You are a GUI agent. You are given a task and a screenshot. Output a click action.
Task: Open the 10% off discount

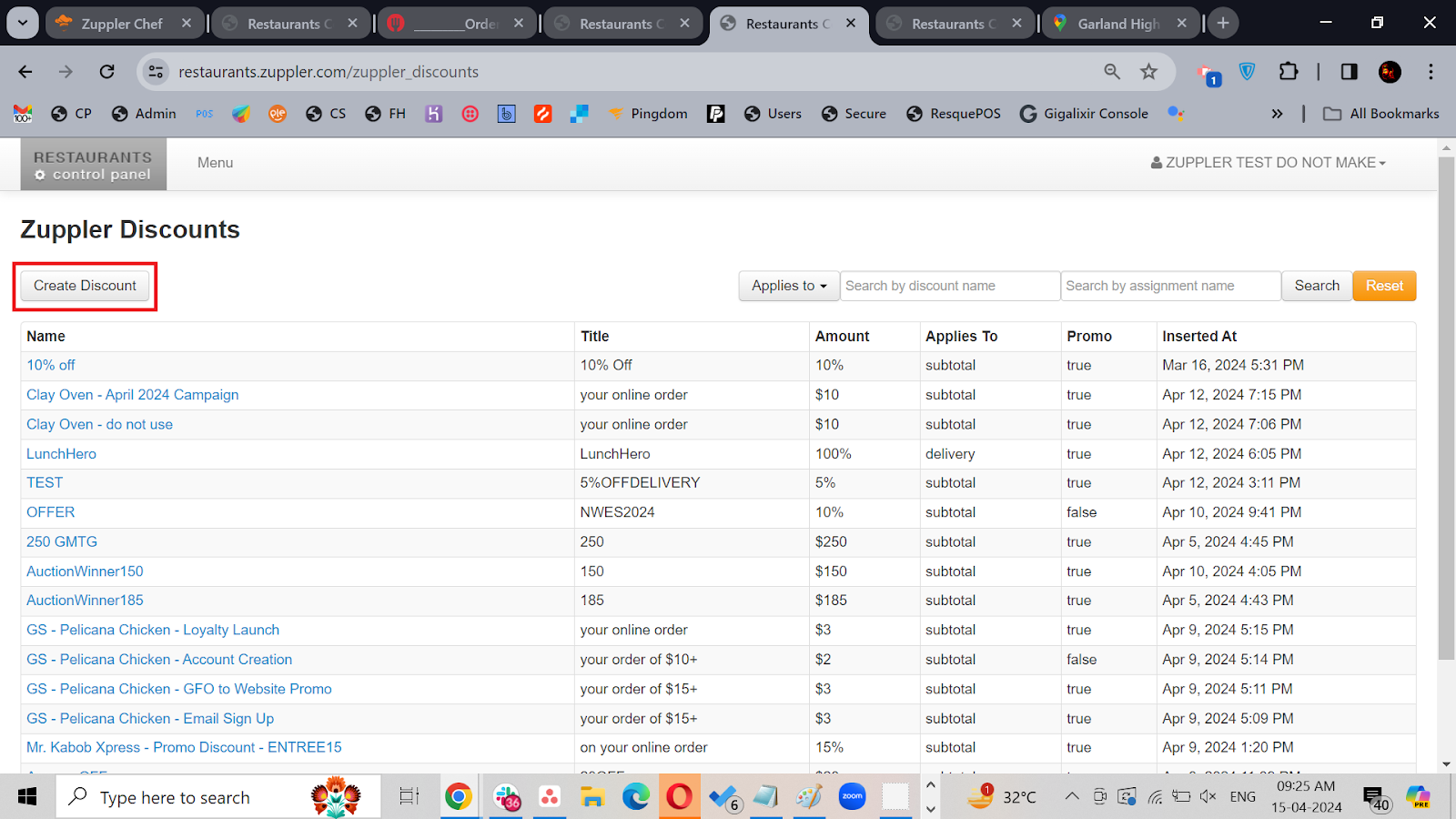click(51, 365)
